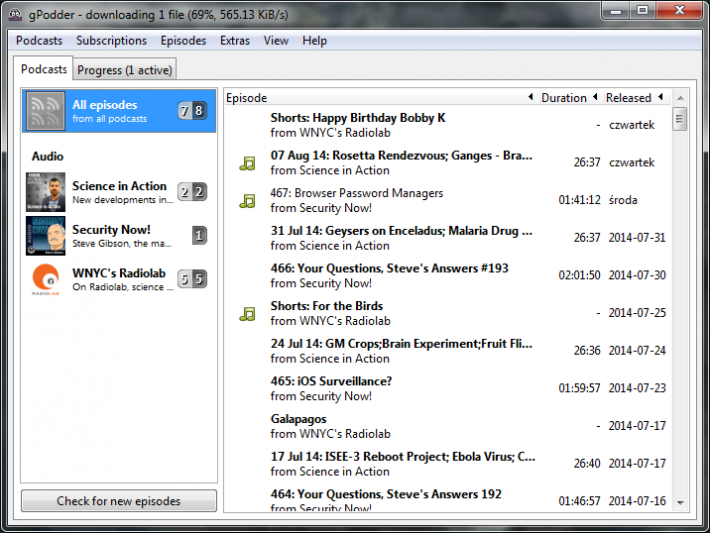Open the Extras menu
This screenshot has width=710, height=533.
point(235,41)
